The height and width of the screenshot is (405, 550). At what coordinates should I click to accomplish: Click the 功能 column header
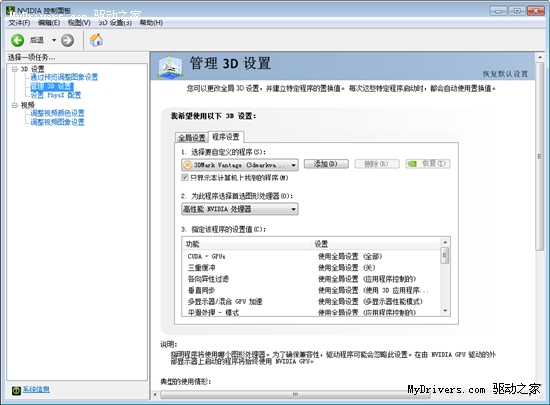(247, 244)
